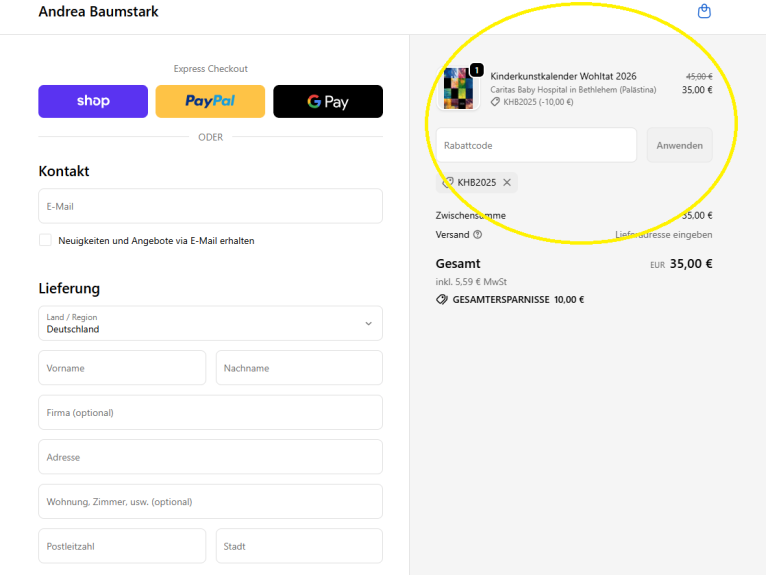Click the total savings tag icon
The height and width of the screenshot is (575, 766).
(442, 299)
